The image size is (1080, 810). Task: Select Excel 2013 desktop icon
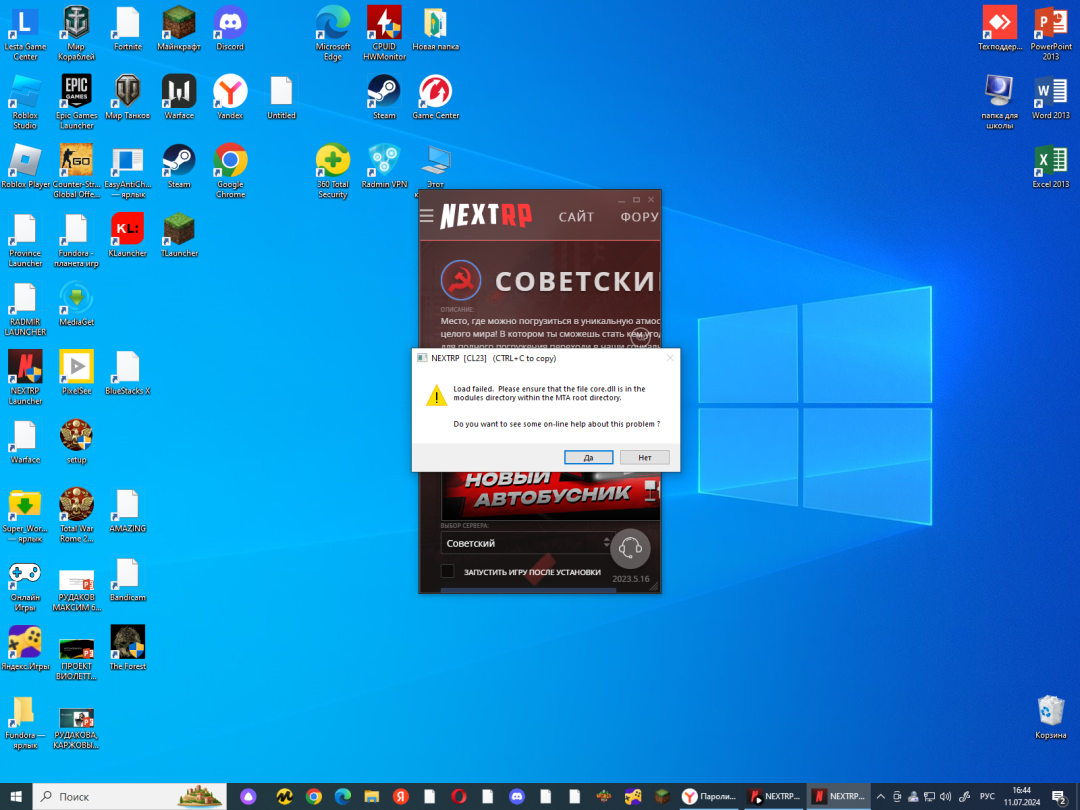pos(1050,166)
